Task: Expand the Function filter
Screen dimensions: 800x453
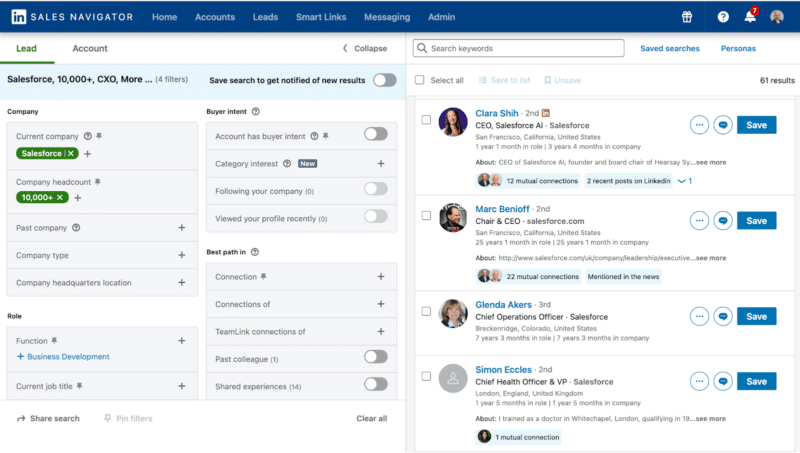Action: pos(182,340)
